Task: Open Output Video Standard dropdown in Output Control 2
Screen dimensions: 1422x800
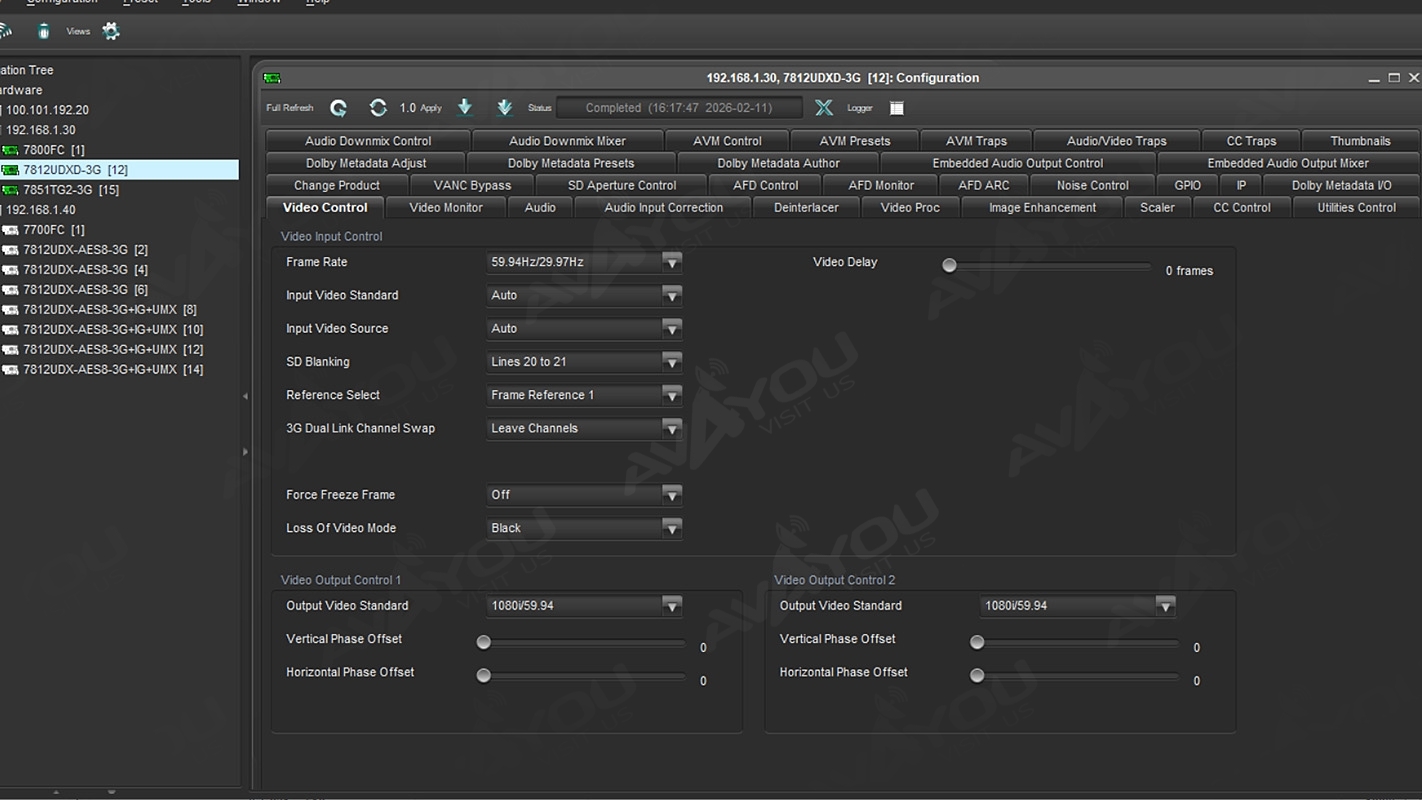Action: (1164, 606)
